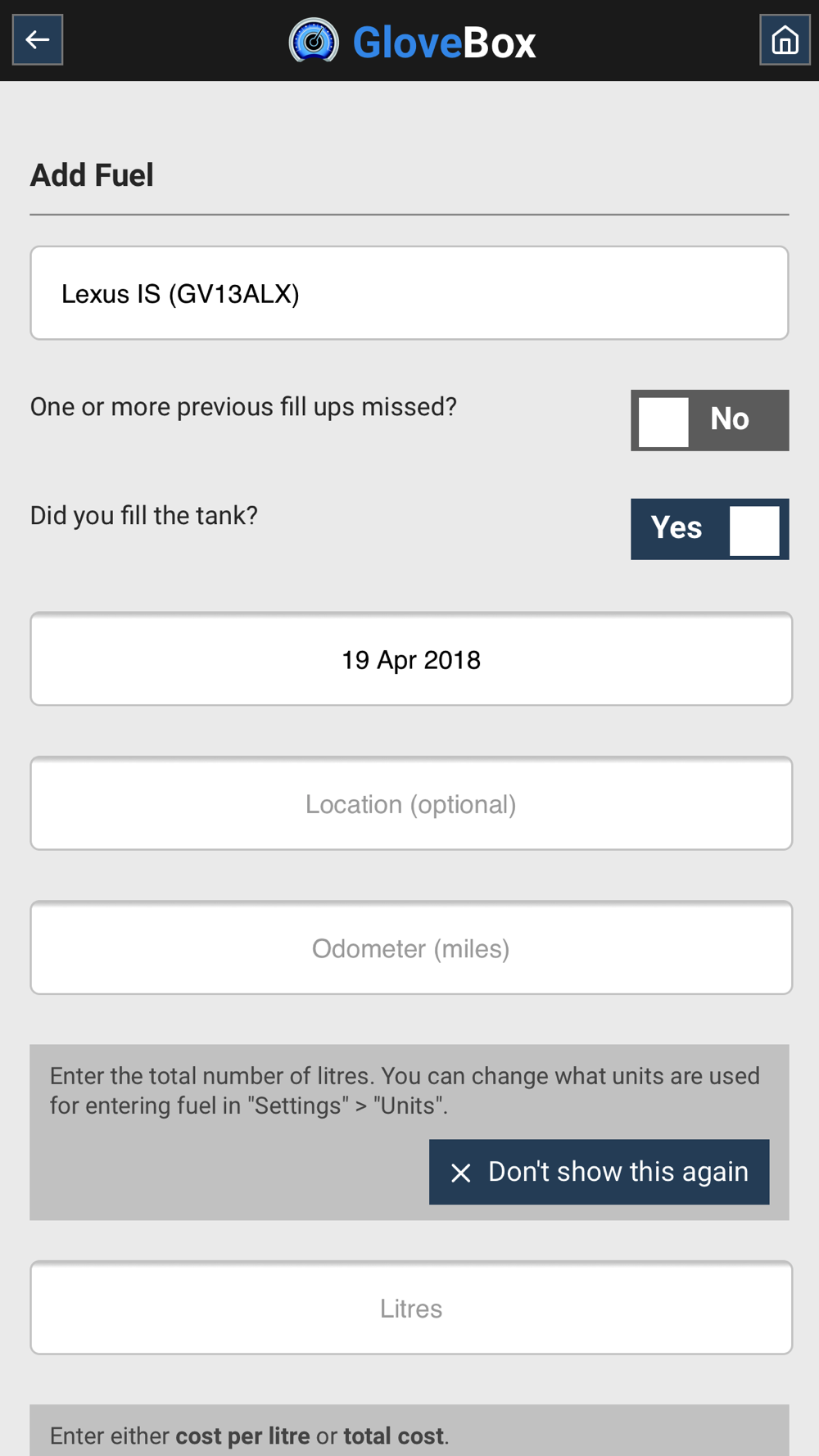Tap the GloveBox speedometer logo
This screenshot has width=819, height=1456.
pos(314,41)
